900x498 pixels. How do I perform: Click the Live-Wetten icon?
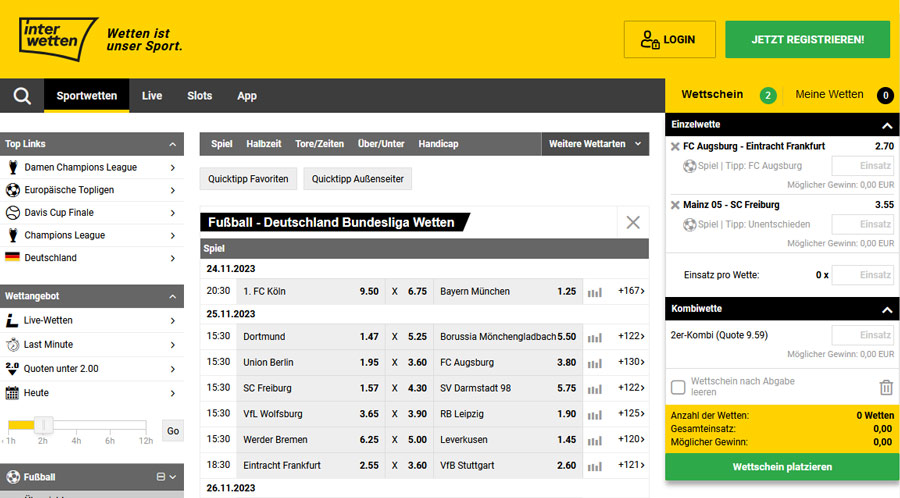pyautogui.click(x=12, y=320)
